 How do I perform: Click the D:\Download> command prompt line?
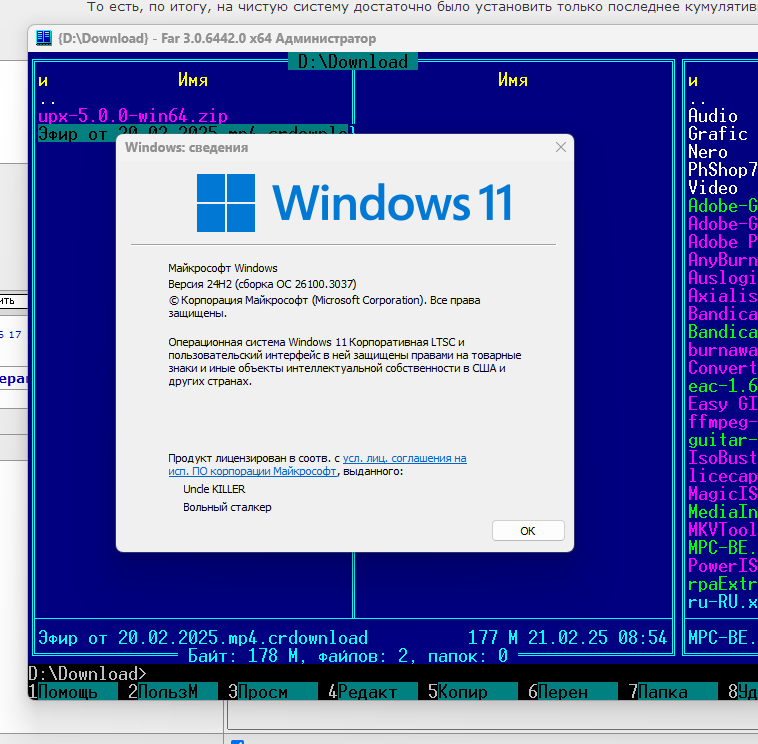tap(87, 674)
